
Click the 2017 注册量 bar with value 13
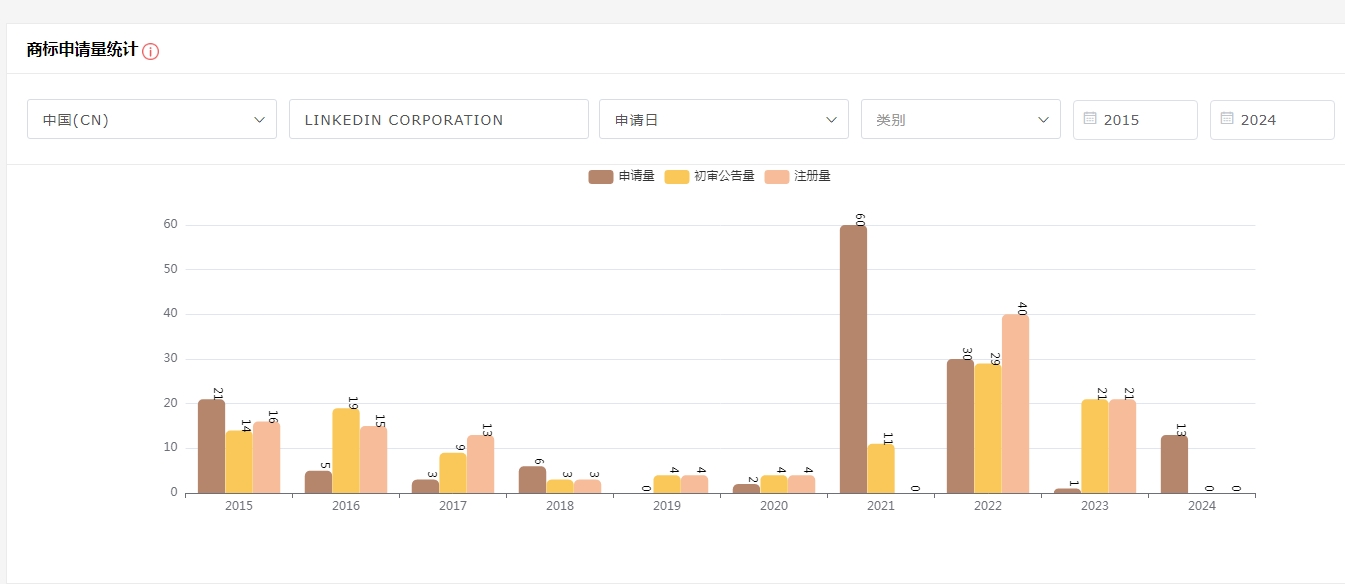[480, 464]
